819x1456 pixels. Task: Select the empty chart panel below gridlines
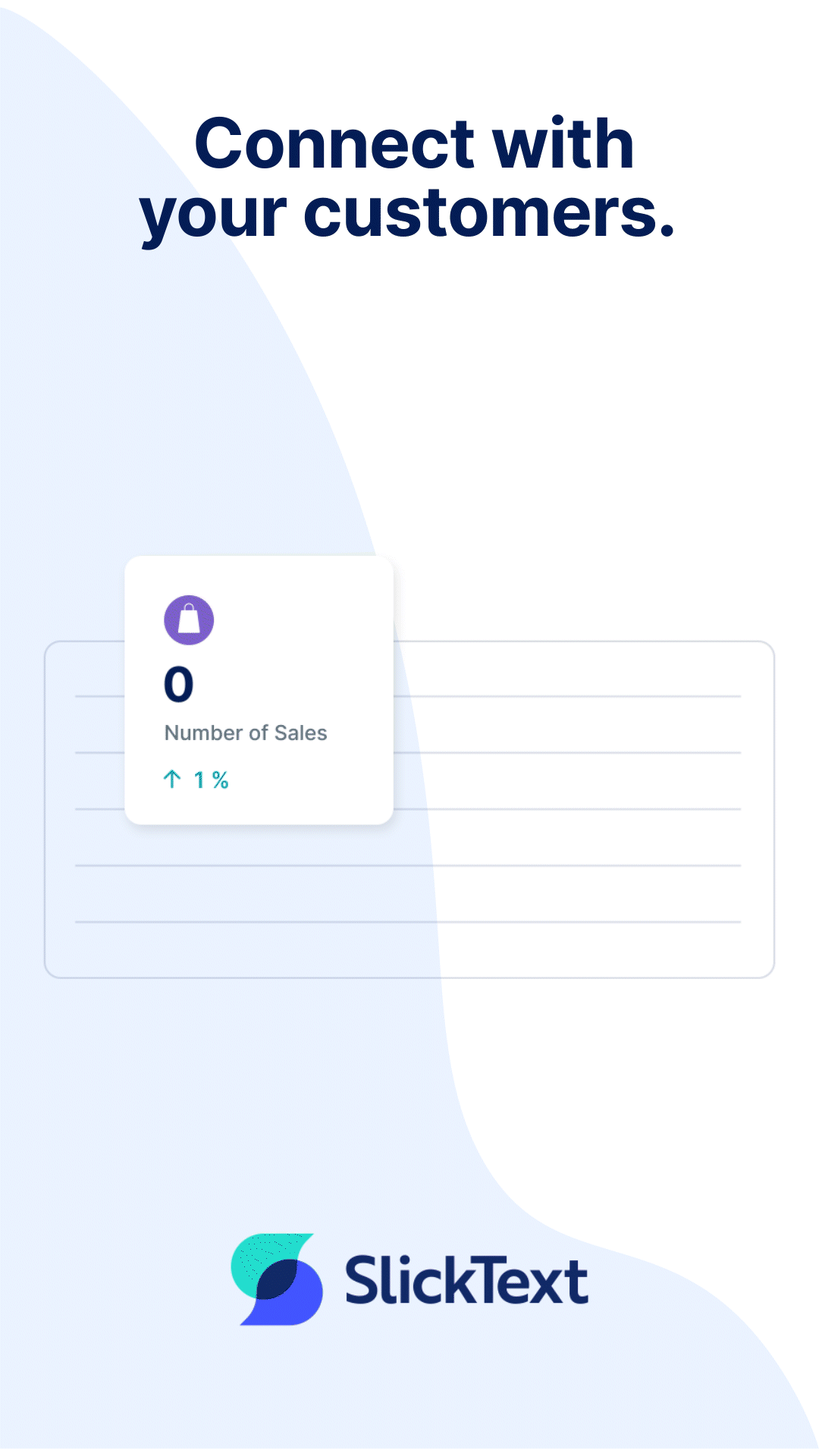pos(409,949)
